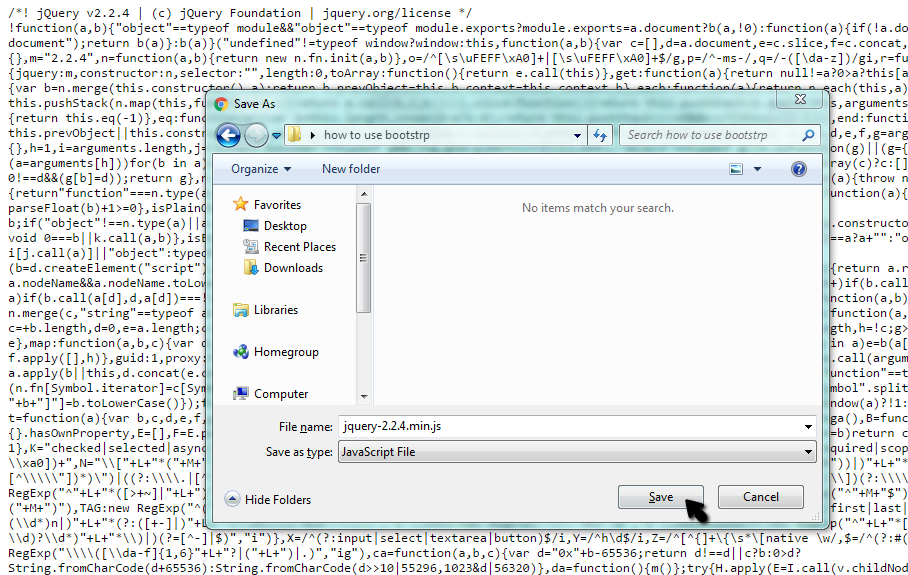Viewport: 908px width, 575px height.
Task: Select Desktop under Favorites
Action: click(285, 226)
